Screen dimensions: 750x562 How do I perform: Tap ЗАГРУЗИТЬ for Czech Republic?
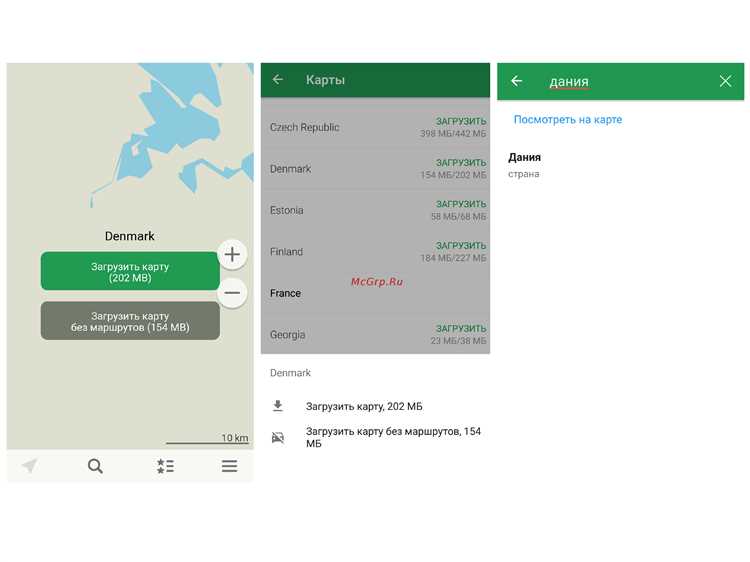pos(461,121)
